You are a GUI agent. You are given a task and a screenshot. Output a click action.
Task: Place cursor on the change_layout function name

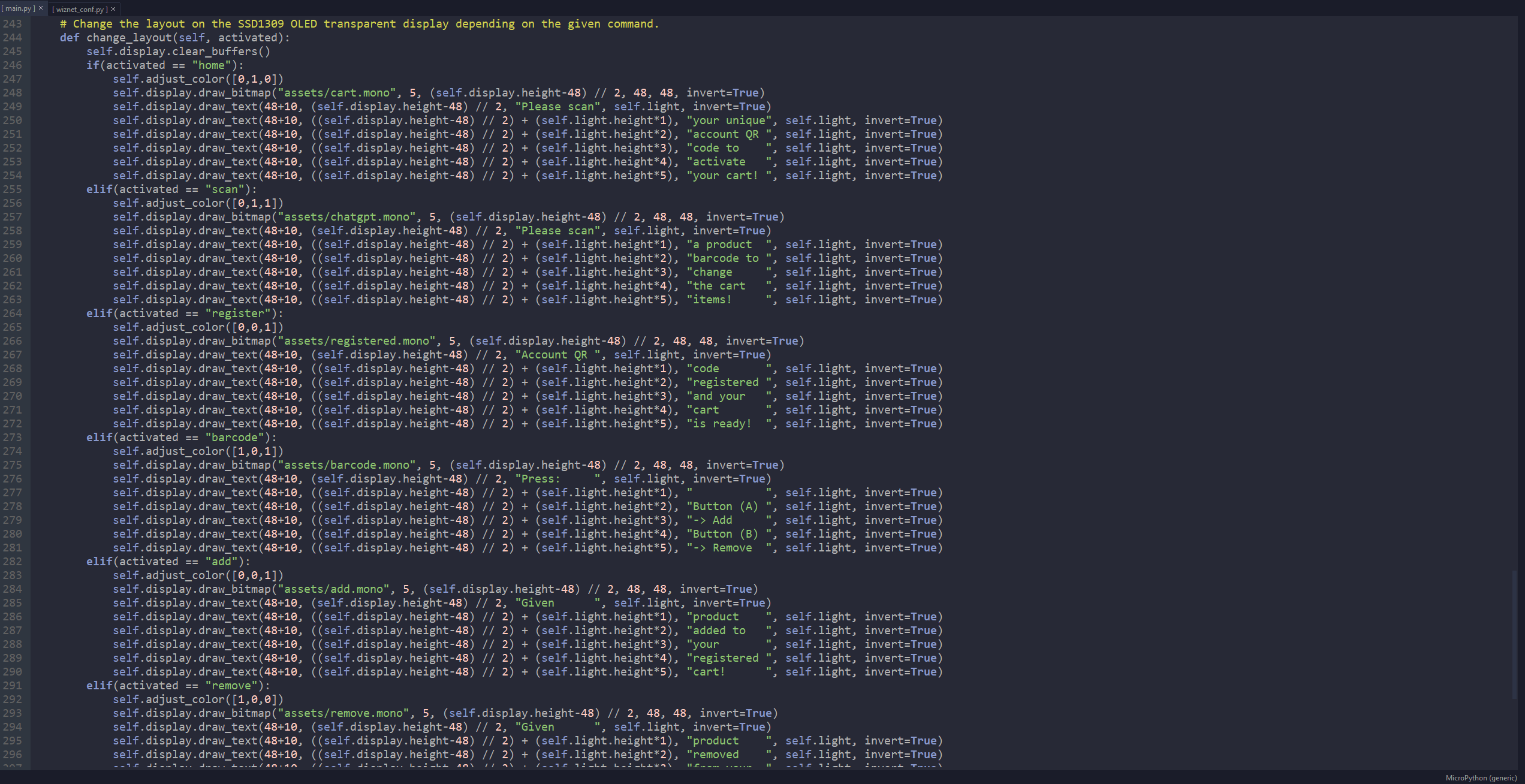coord(129,37)
